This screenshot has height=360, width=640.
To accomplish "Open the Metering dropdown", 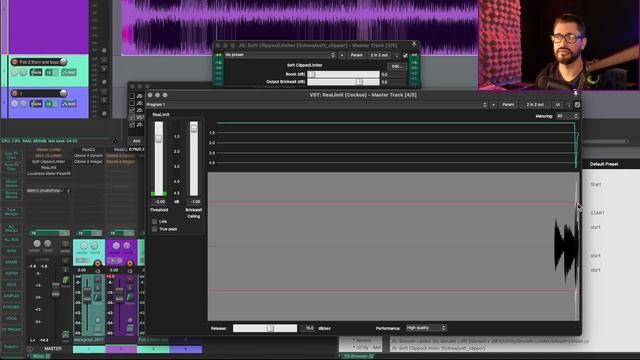I will 567,116.
